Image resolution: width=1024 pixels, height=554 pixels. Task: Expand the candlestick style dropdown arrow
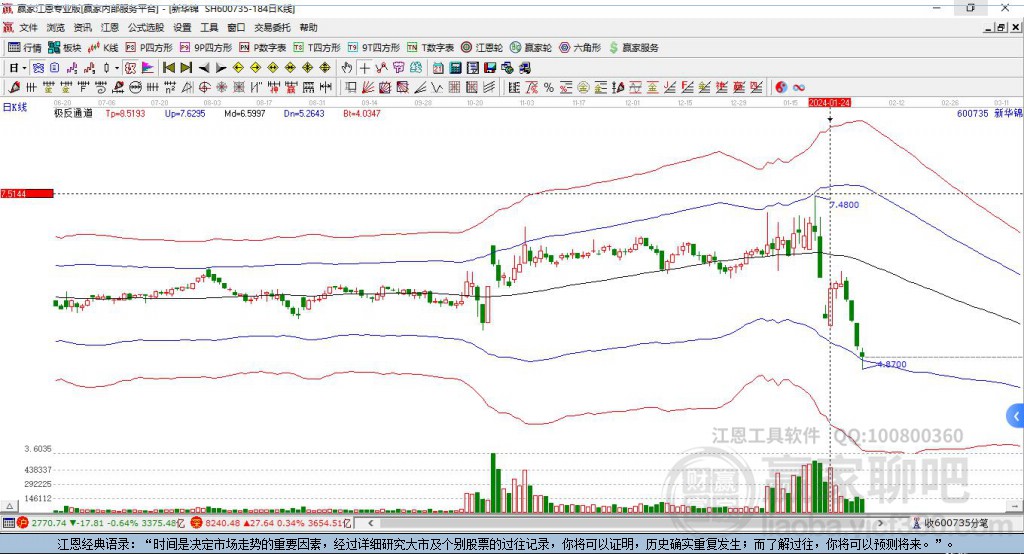[x=117, y=68]
